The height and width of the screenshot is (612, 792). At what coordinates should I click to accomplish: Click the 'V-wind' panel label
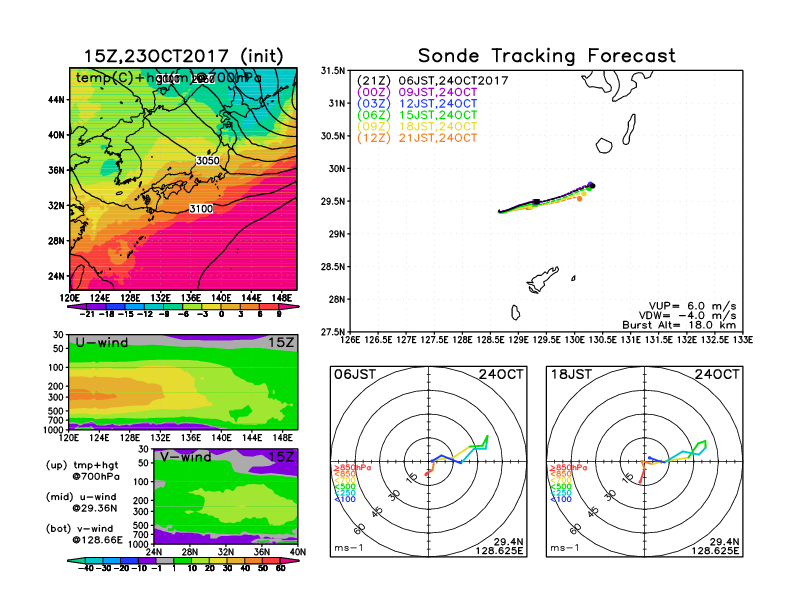(x=185, y=457)
